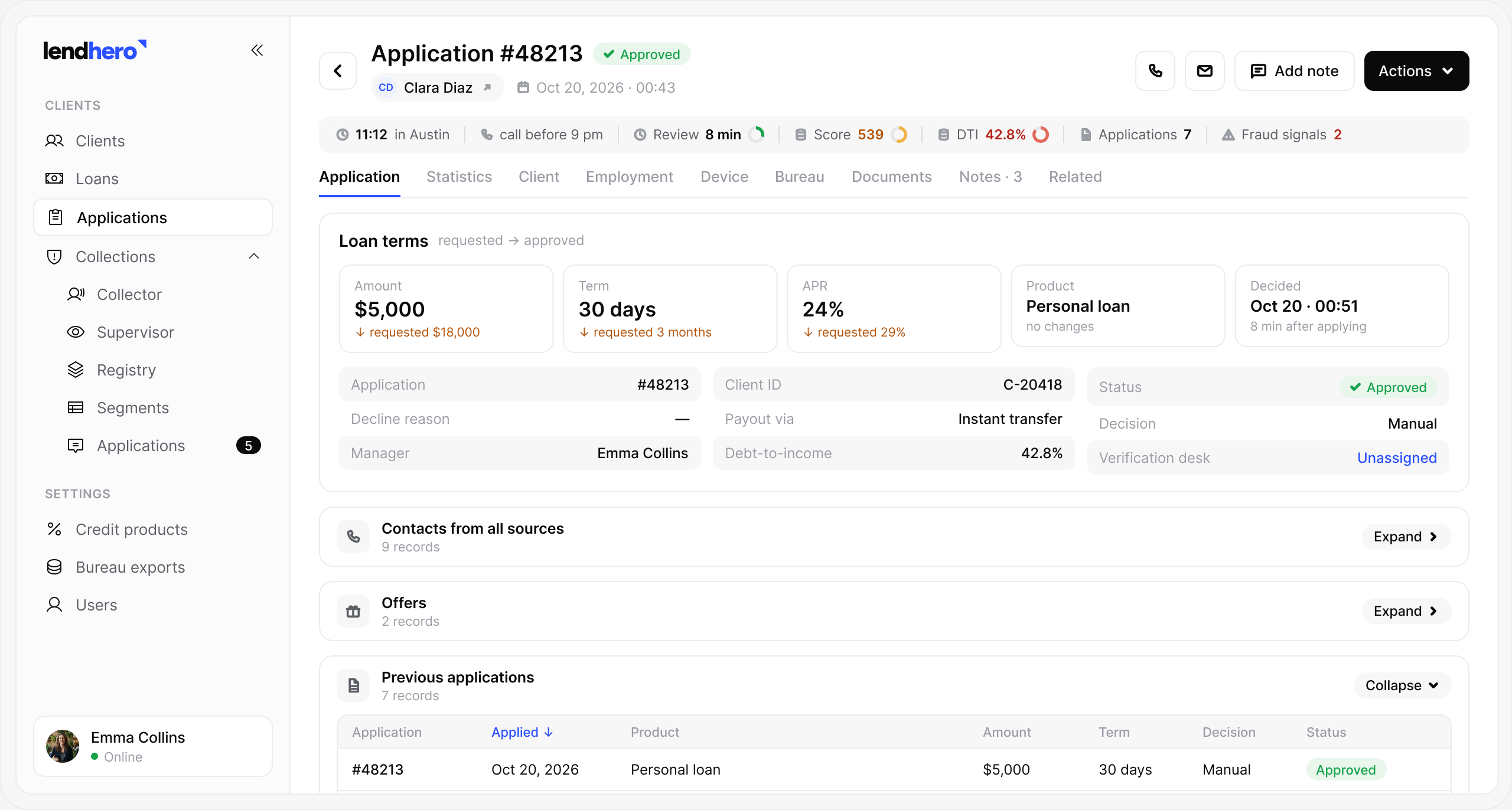Click the lendhero logo
Image resolution: width=1512 pixels, height=810 pixels.
(x=94, y=51)
